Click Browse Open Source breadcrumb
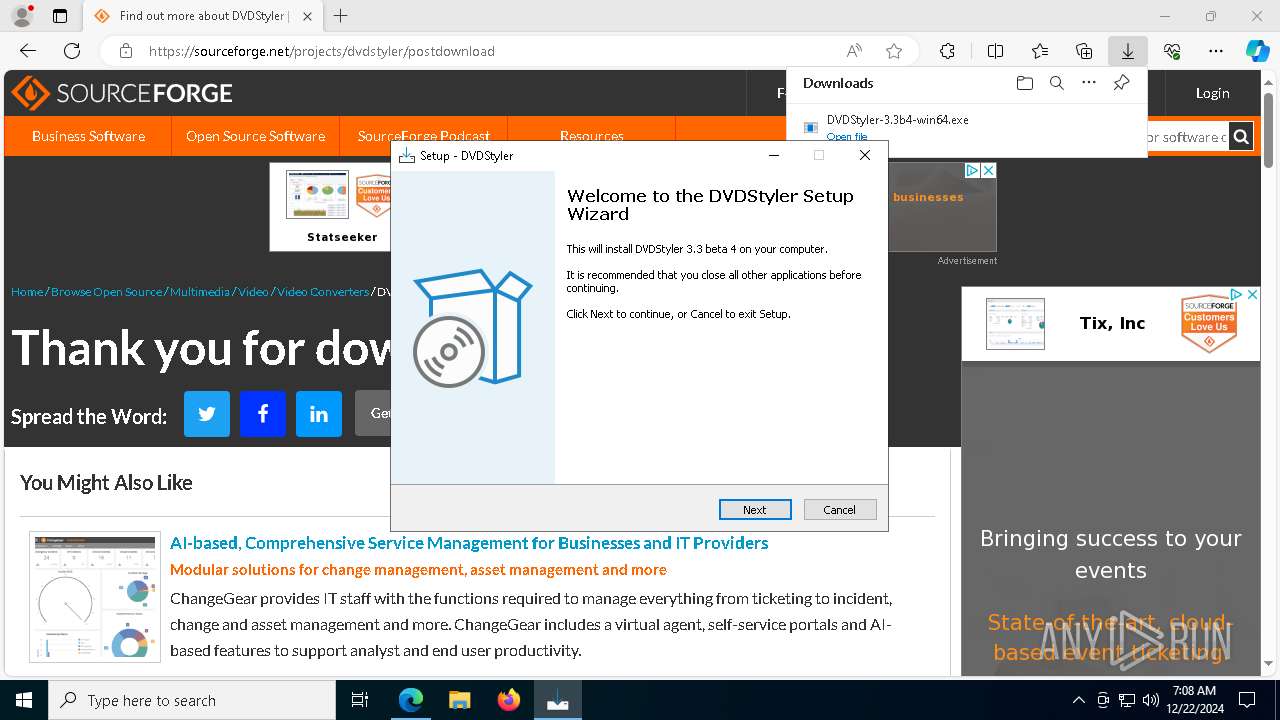The height and width of the screenshot is (720, 1280). click(x=106, y=292)
